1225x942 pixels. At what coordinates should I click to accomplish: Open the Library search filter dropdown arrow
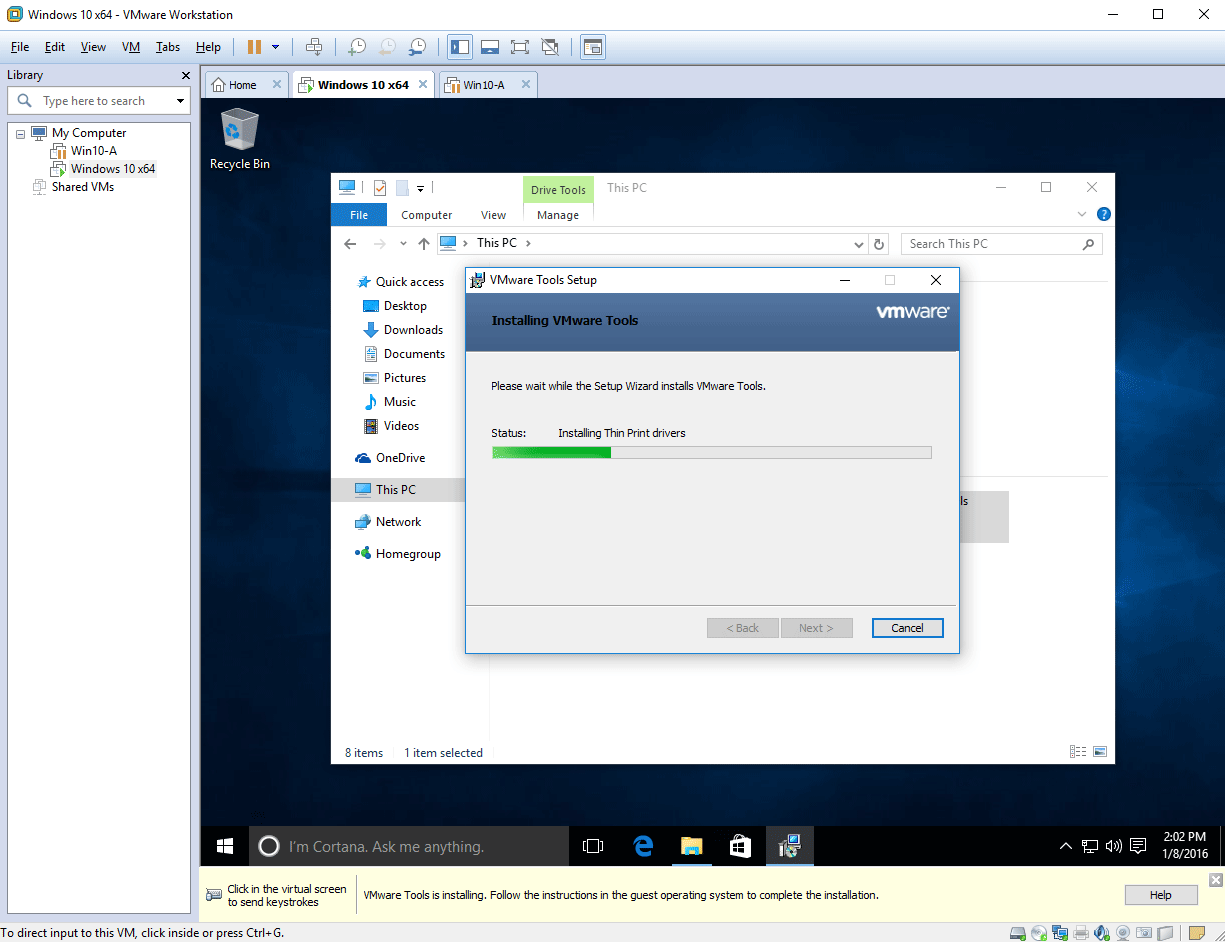[x=180, y=101]
